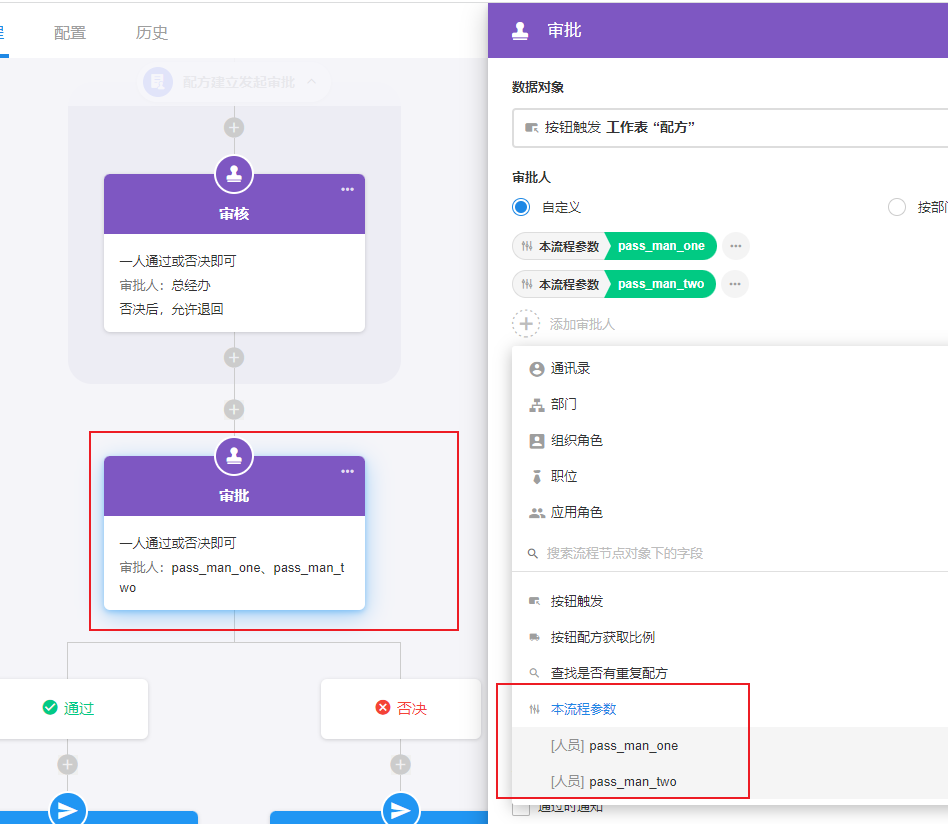Image resolution: width=948 pixels, height=824 pixels.
Task: Open the 配置 tab
Action: tap(70, 33)
